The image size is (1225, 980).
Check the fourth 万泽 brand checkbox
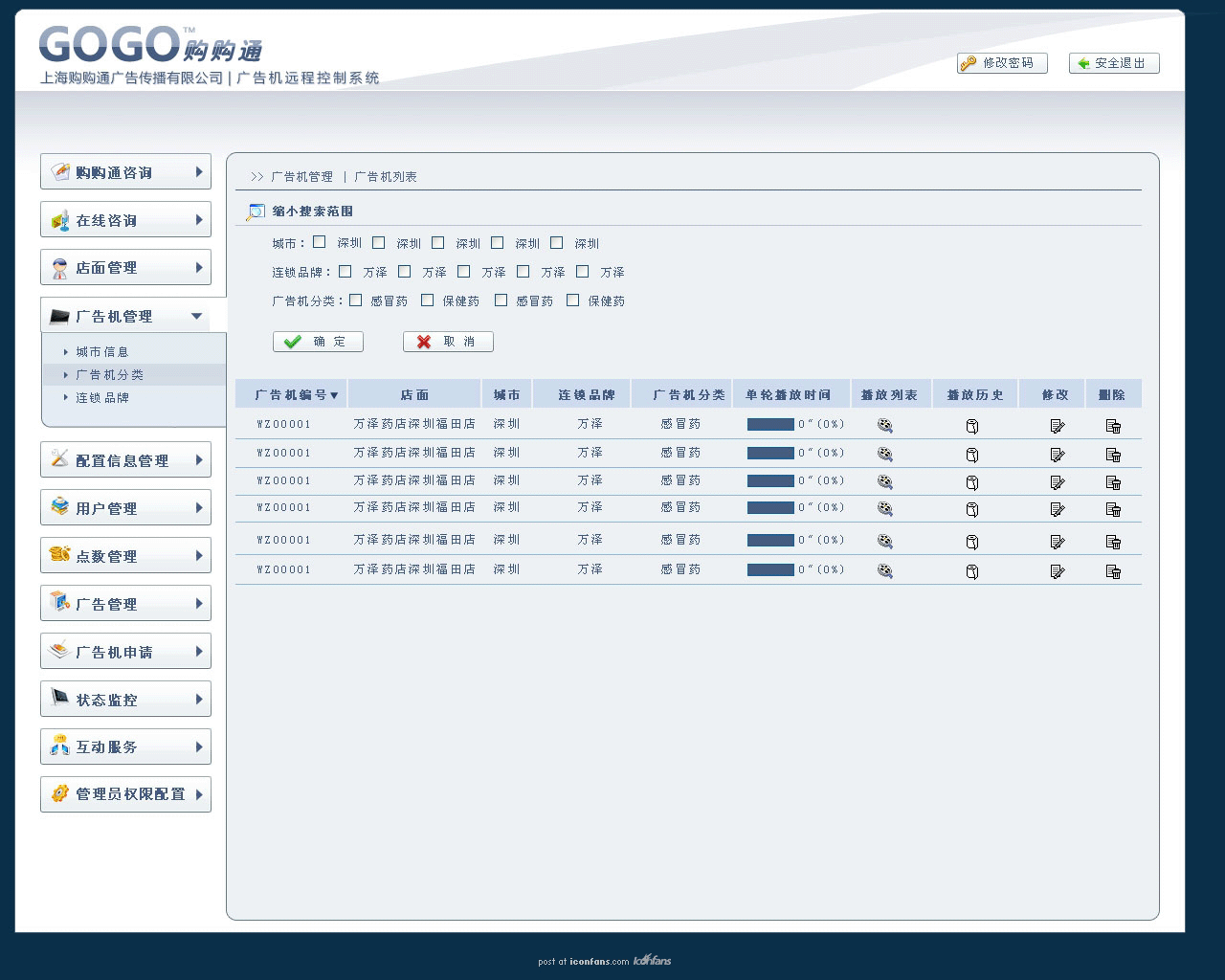(523, 271)
